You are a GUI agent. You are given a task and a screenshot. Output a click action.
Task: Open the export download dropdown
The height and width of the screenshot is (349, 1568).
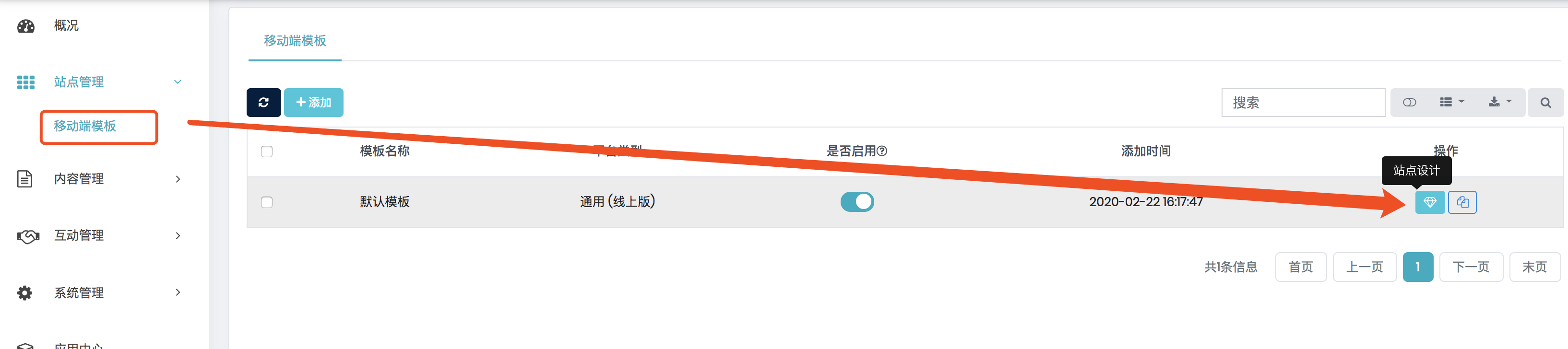click(x=1500, y=103)
